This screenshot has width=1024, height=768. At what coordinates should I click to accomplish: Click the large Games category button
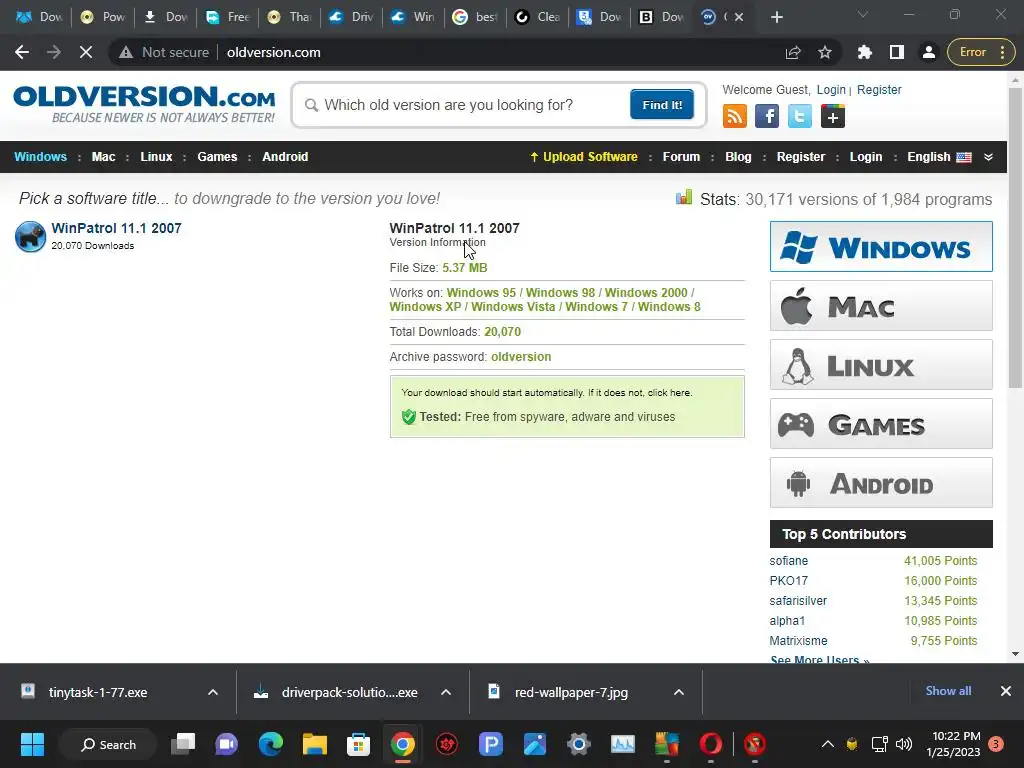(x=881, y=424)
